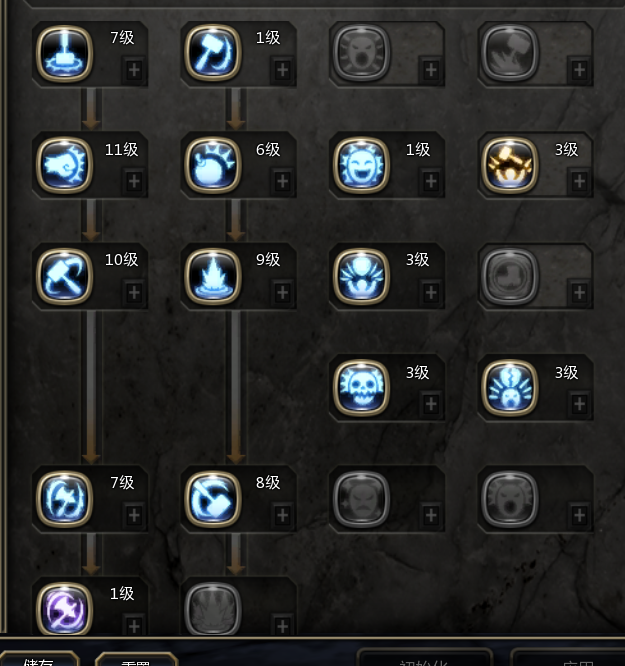Screen dimensions: 625x666
Task: Add a point to the golden hammer skill
Action: click(x=580, y=181)
